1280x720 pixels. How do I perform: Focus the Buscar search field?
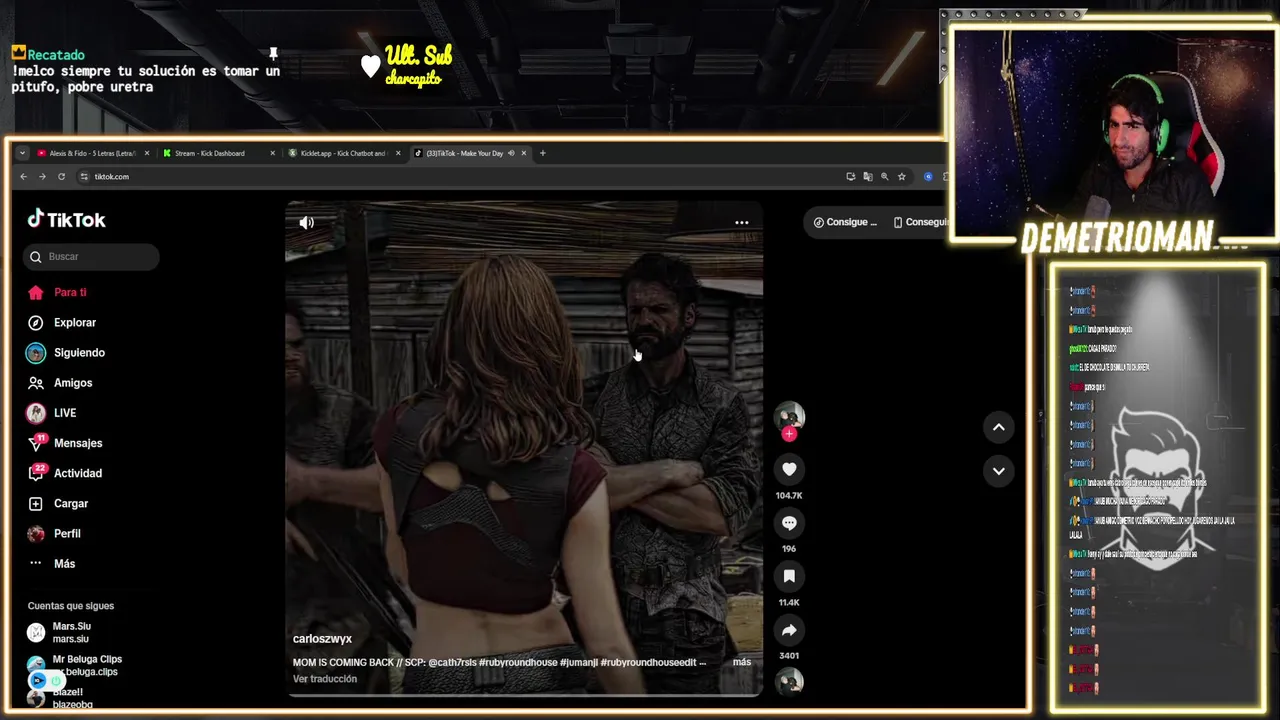tap(91, 257)
